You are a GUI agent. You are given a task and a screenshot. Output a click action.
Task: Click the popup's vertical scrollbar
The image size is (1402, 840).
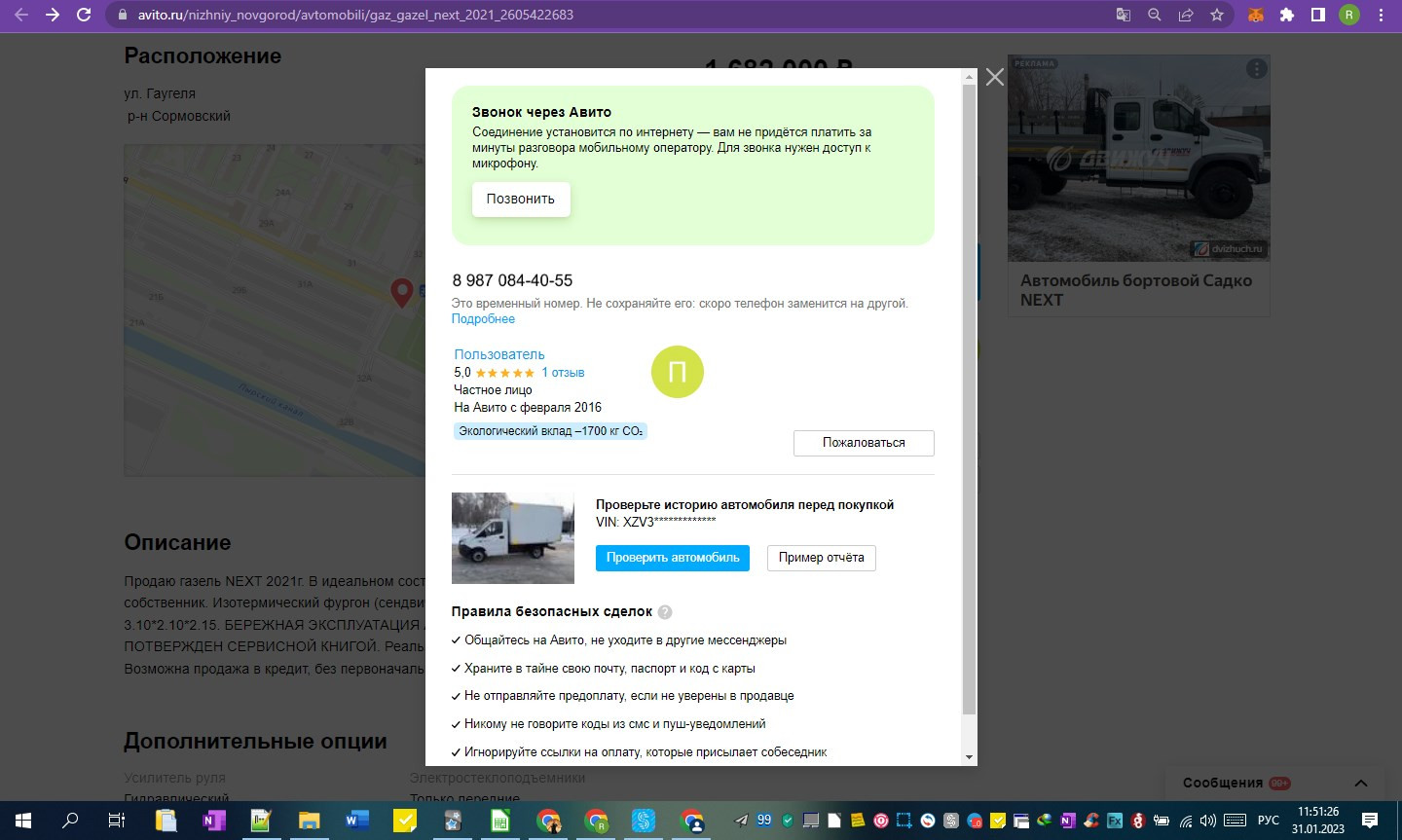pos(969,399)
